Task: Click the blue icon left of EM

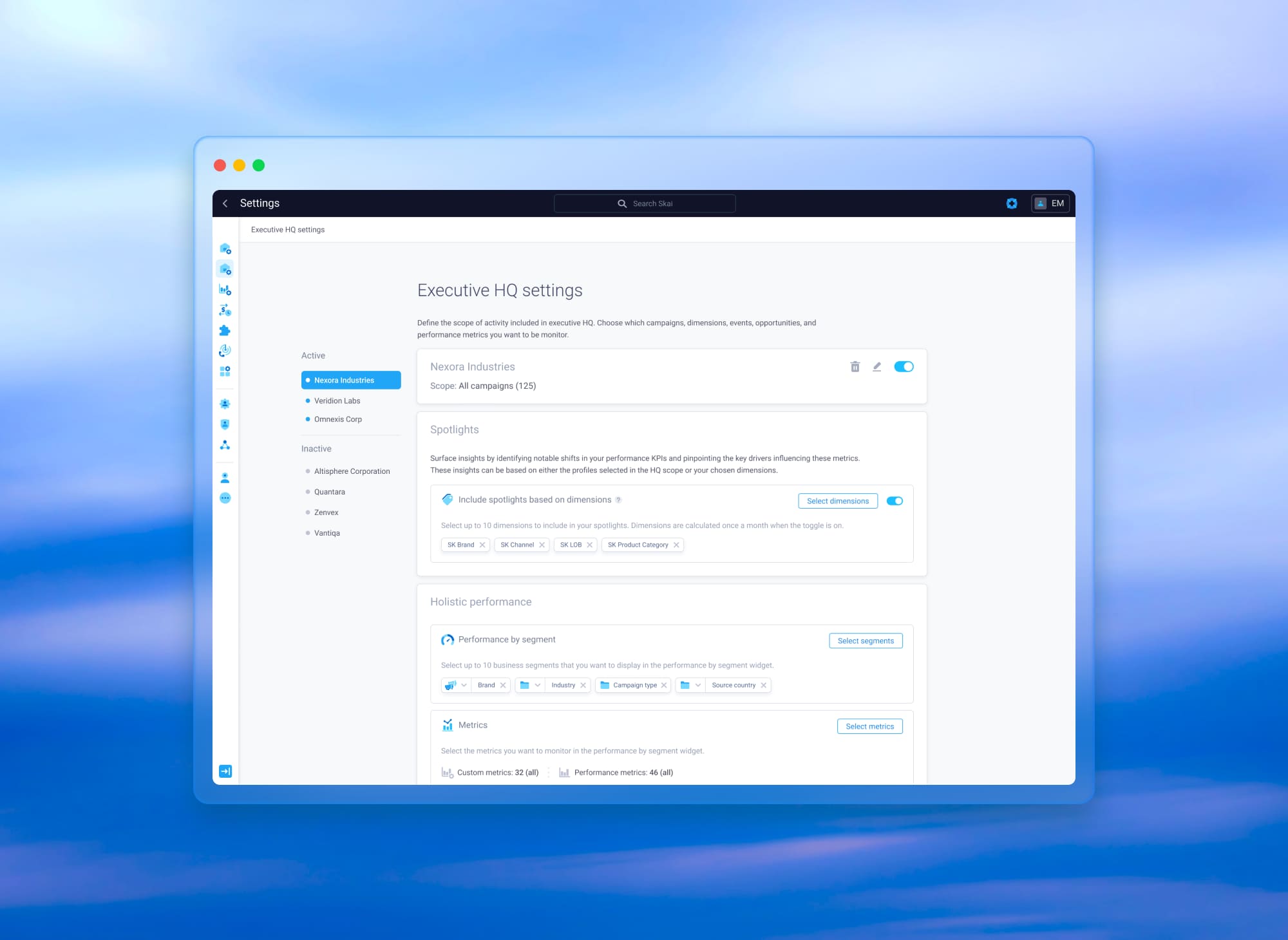Action: click(x=1012, y=203)
